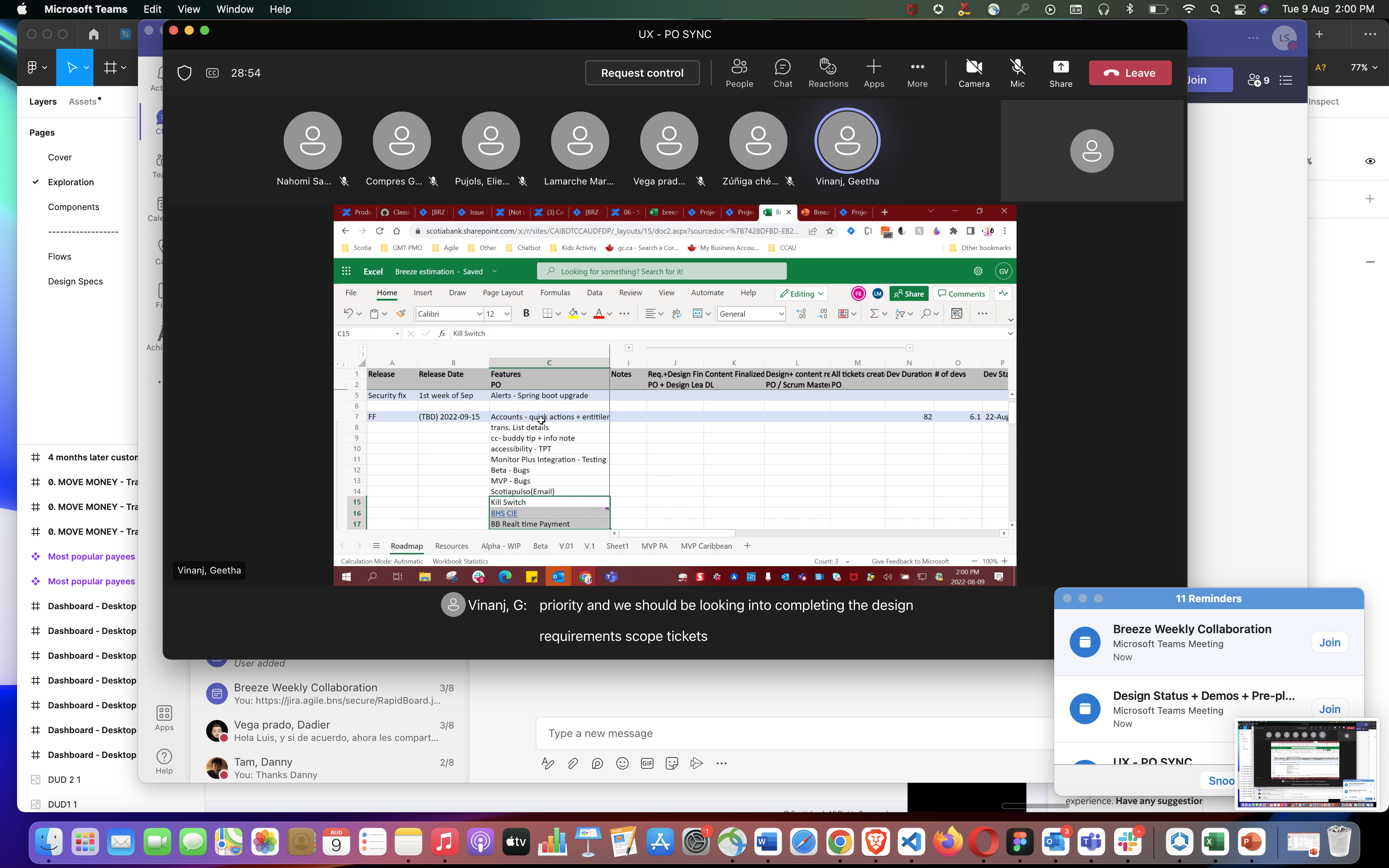
Task: Open meeting Chat panel
Action: [782, 73]
